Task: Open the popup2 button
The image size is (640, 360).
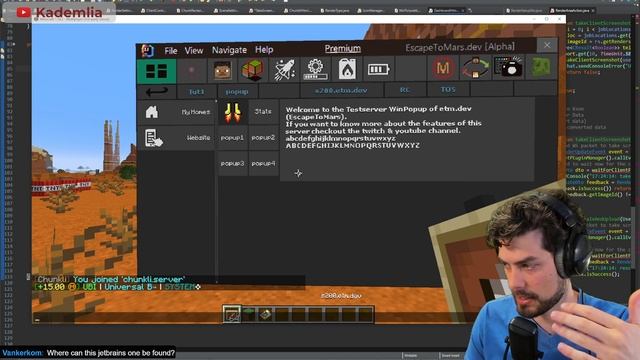Action: [263, 138]
